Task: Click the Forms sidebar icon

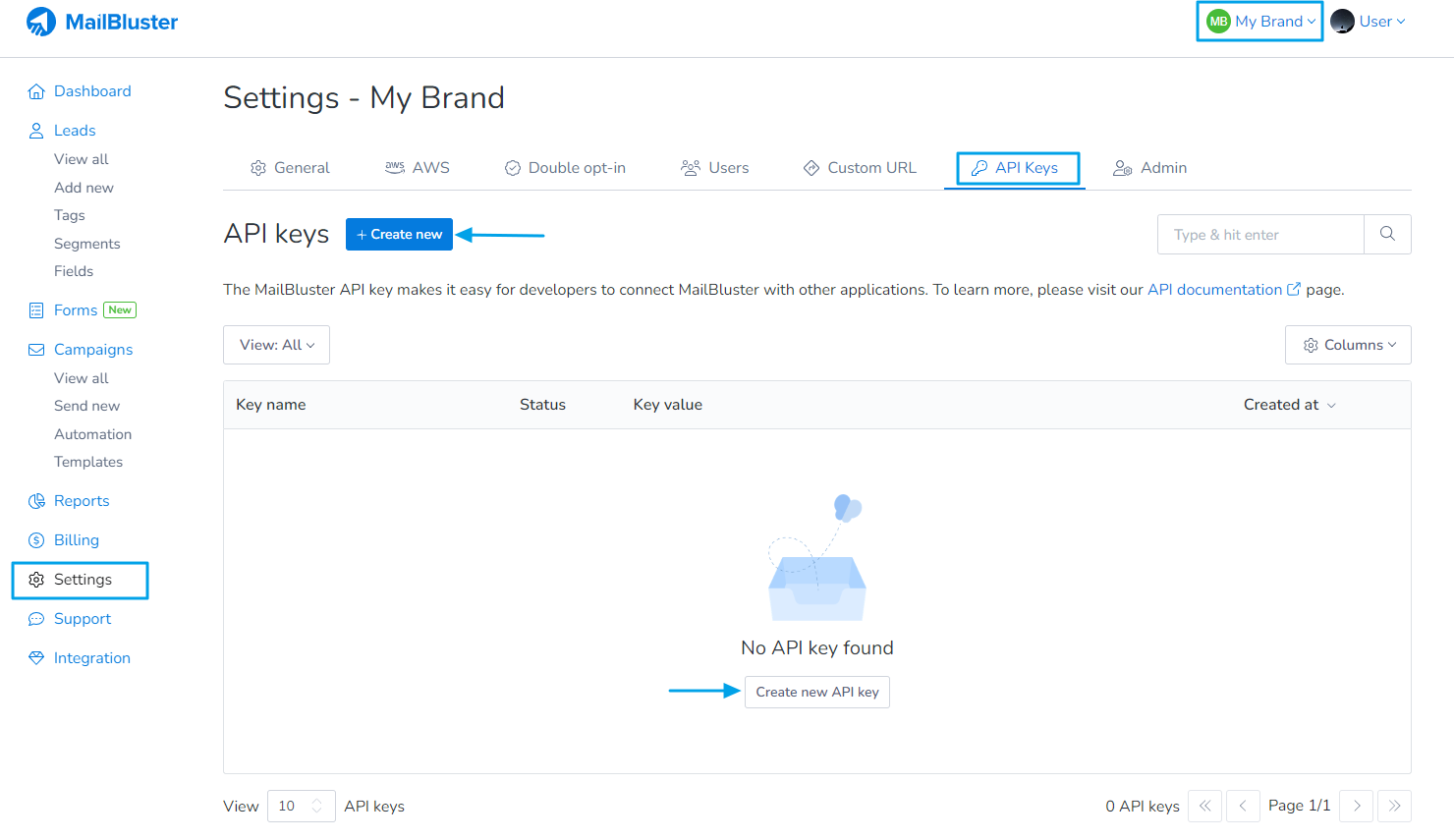Action: (x=36, y=310)
